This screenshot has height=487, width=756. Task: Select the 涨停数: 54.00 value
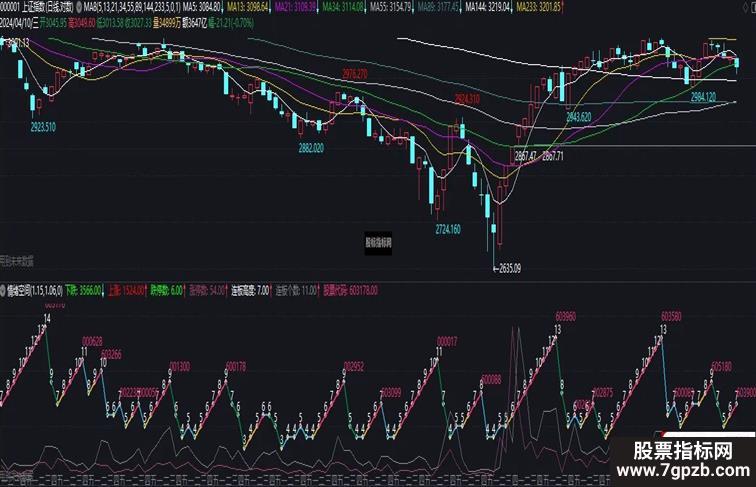[207, 291]
